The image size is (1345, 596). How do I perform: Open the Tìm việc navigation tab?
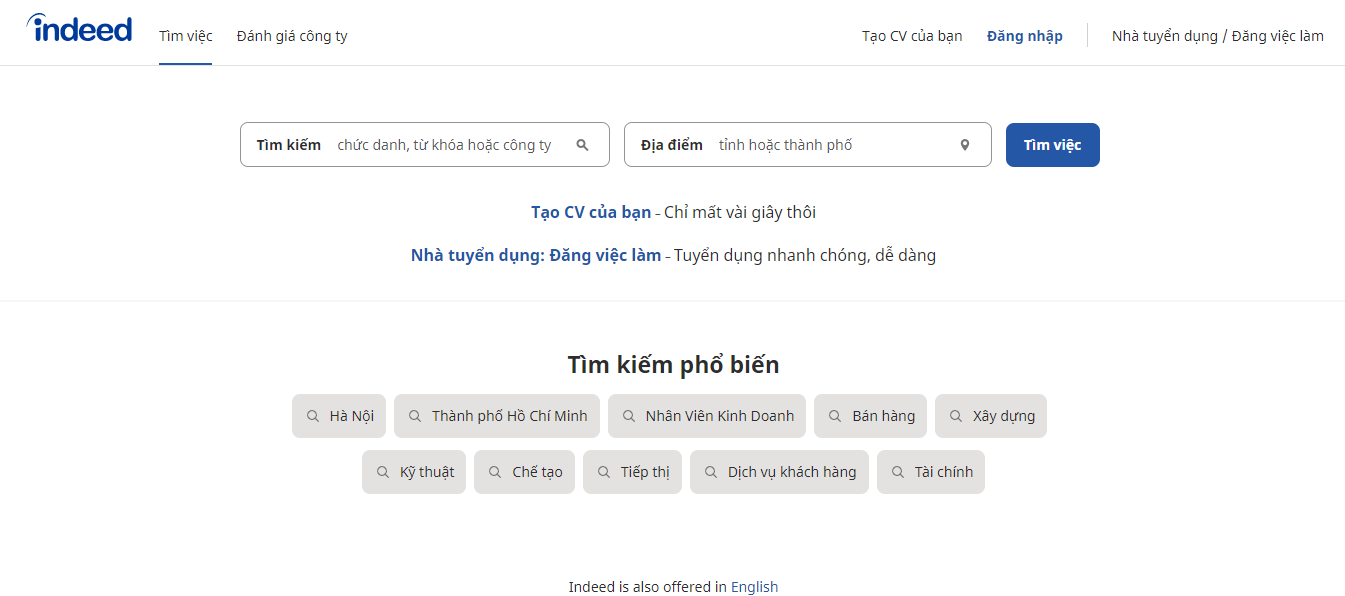tap(186, 36)
